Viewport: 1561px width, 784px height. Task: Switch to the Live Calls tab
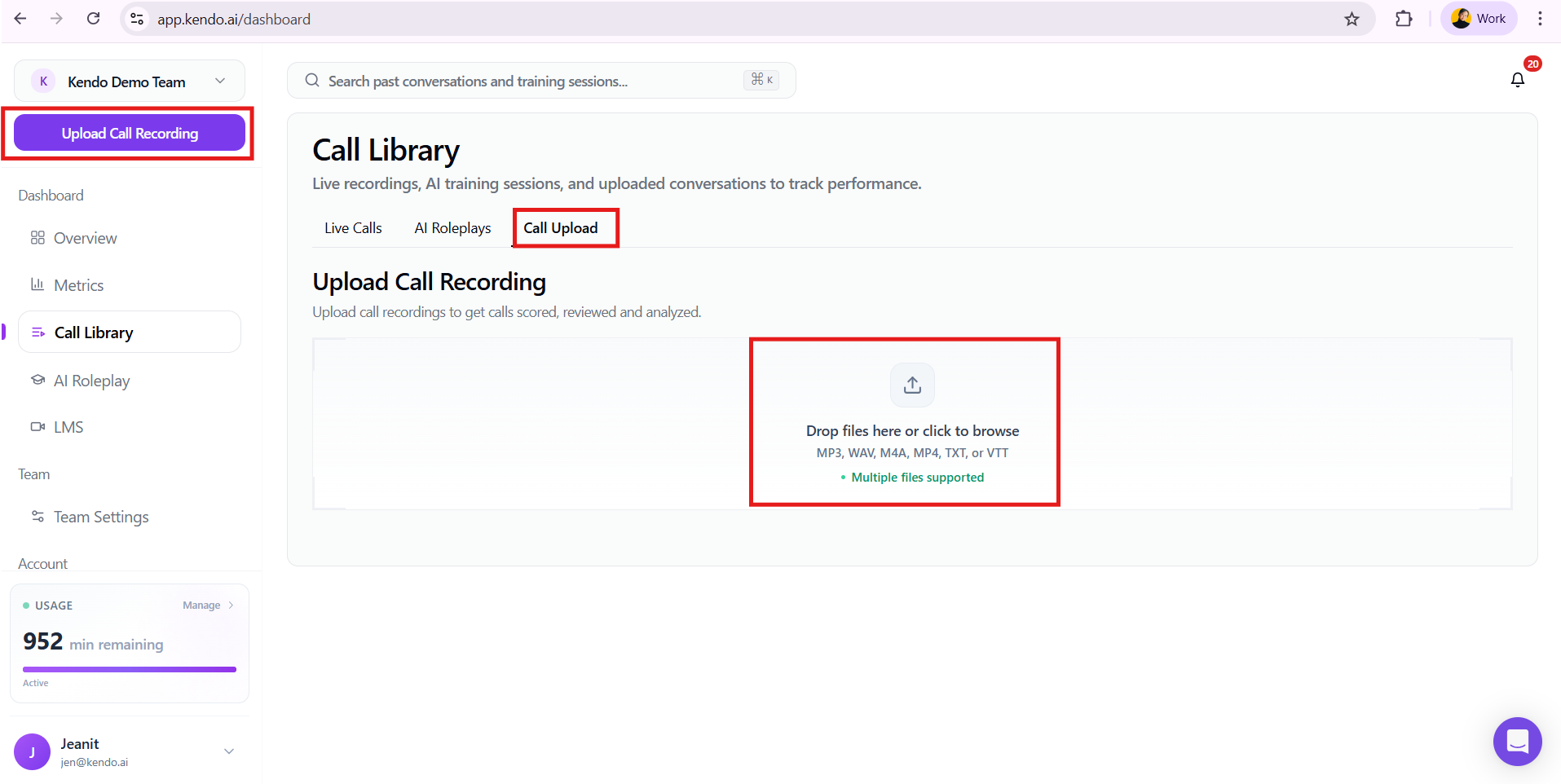pos(353,228)
